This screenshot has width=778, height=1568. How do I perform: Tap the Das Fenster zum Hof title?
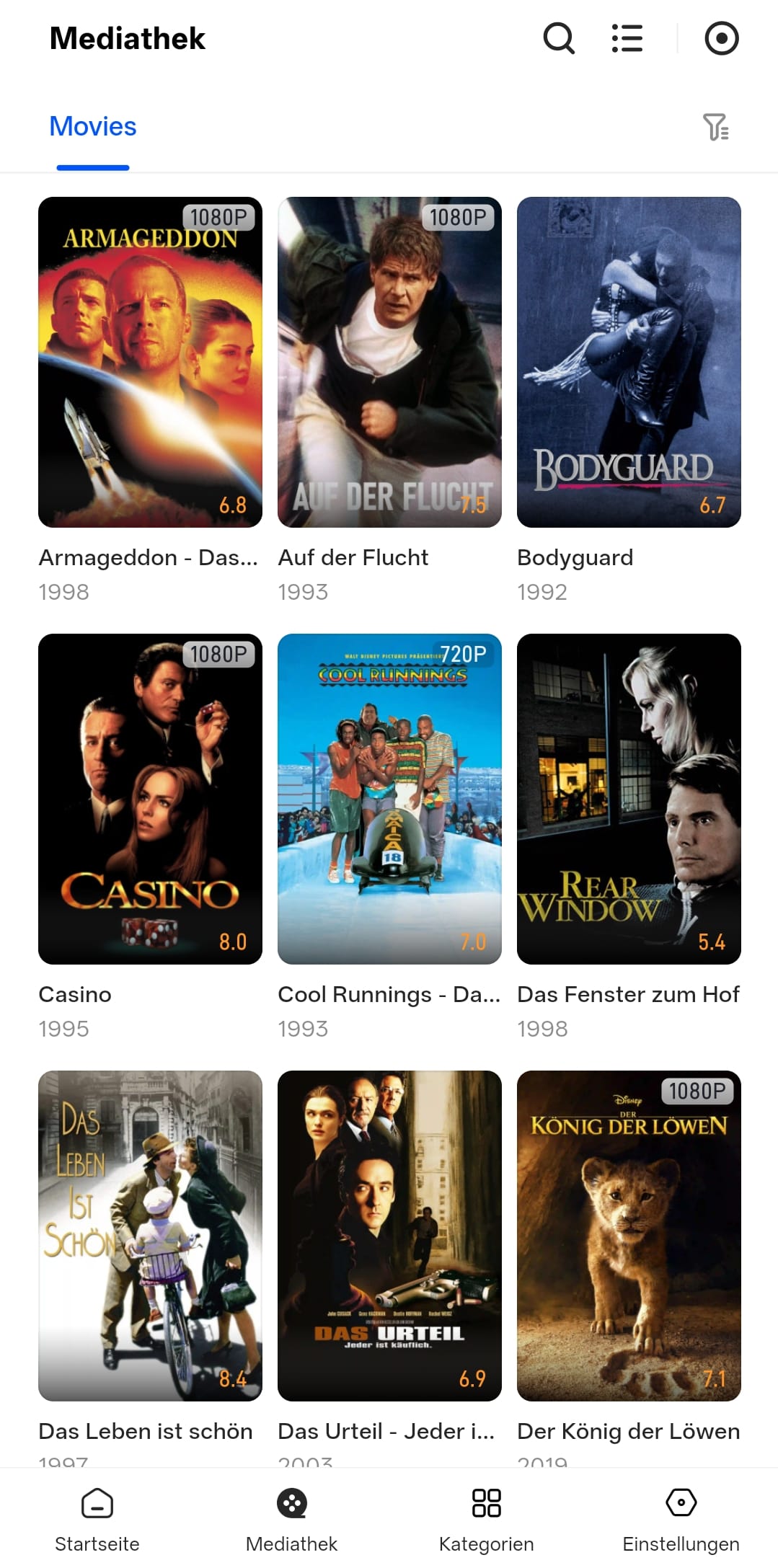click(x=628, y=994)
